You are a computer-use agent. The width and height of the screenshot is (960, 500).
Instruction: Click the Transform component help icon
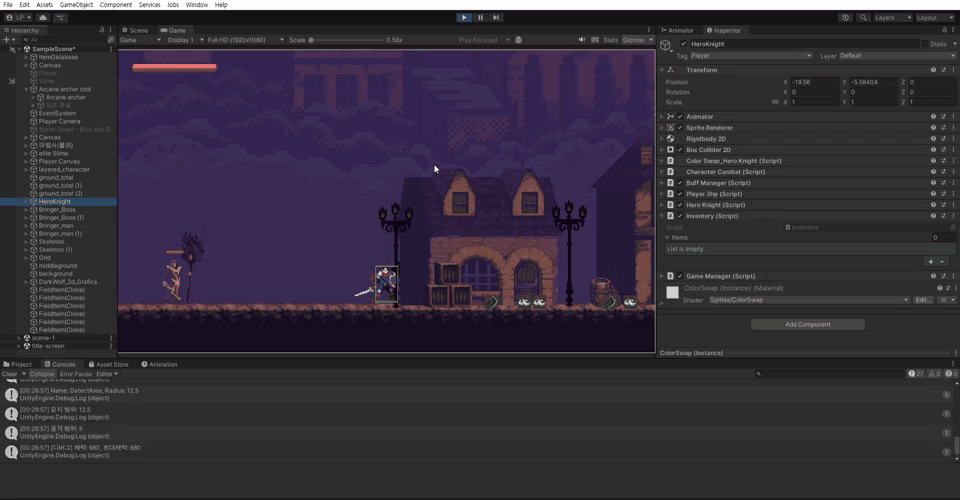pyautogui.click(x=933, y=70)
